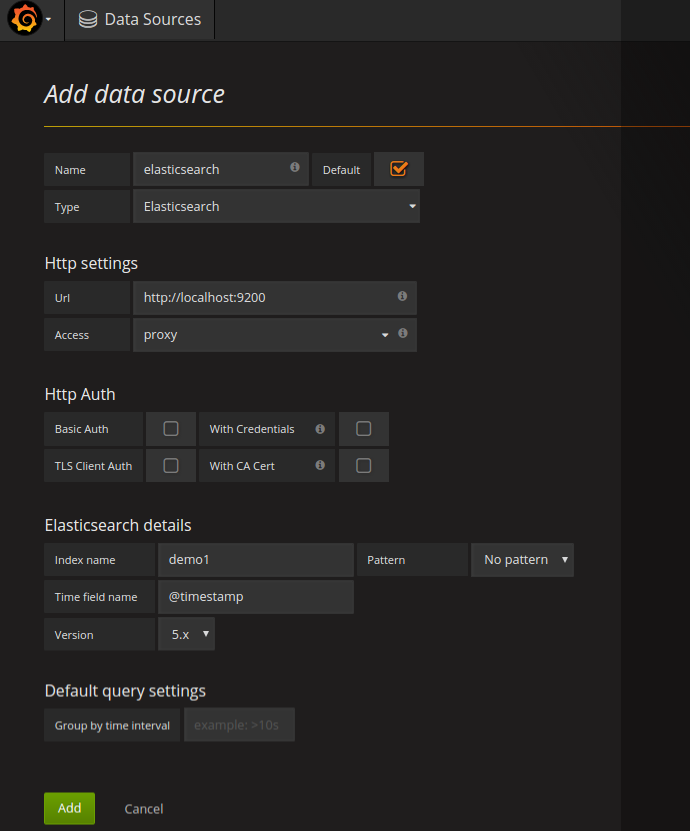Click the Index name label

click(x=99, y=560)
